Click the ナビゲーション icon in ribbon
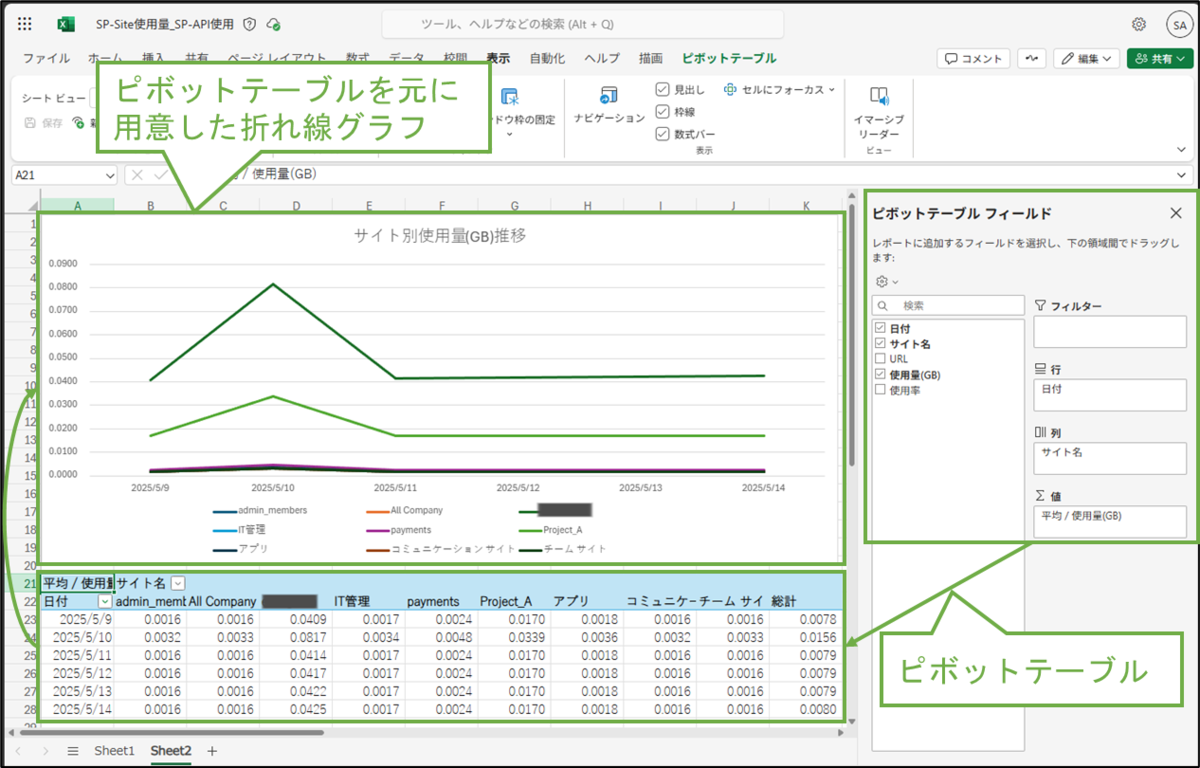Image resolution: width=1200 pixels, height=768 pixels. point(609,96)
